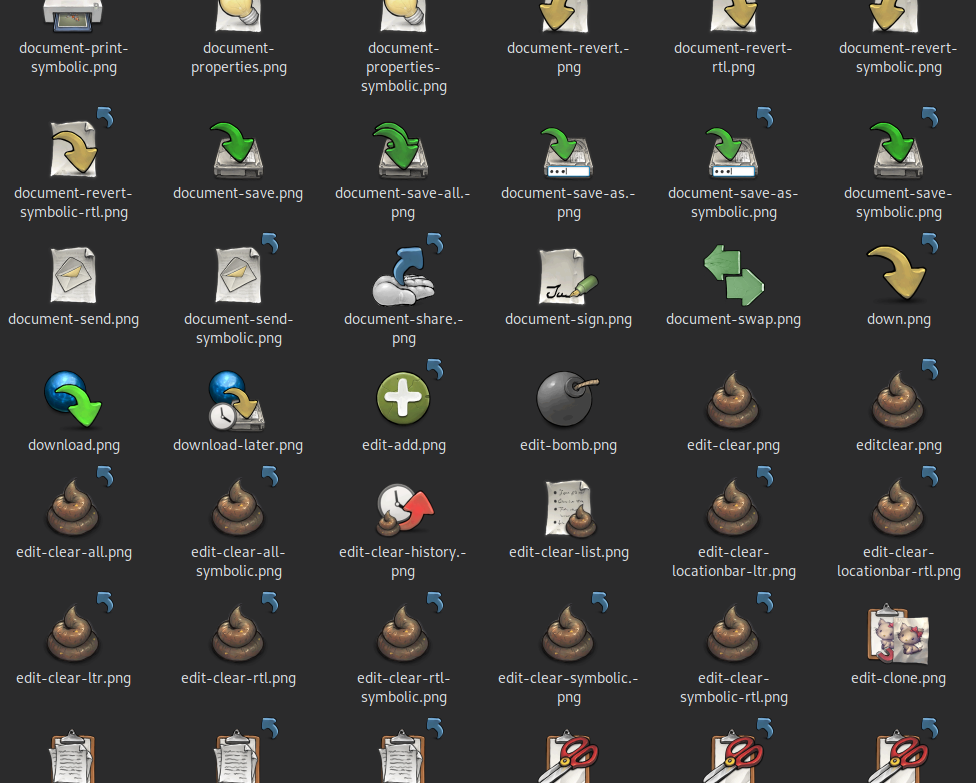Click the document-share.png hand icon
This screenshot has width=976, height=783.
tap(403, 275)
